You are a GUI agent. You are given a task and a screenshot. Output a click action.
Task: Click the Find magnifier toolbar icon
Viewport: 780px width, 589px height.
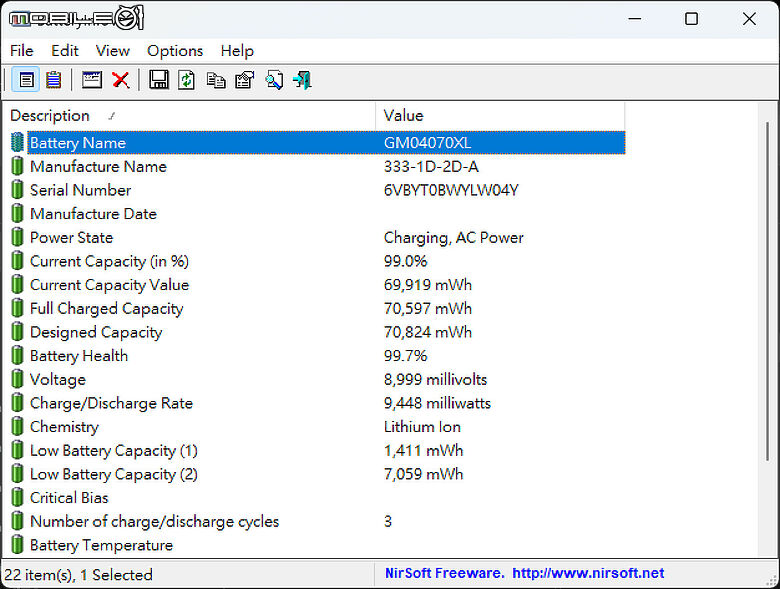click(274, 80)
